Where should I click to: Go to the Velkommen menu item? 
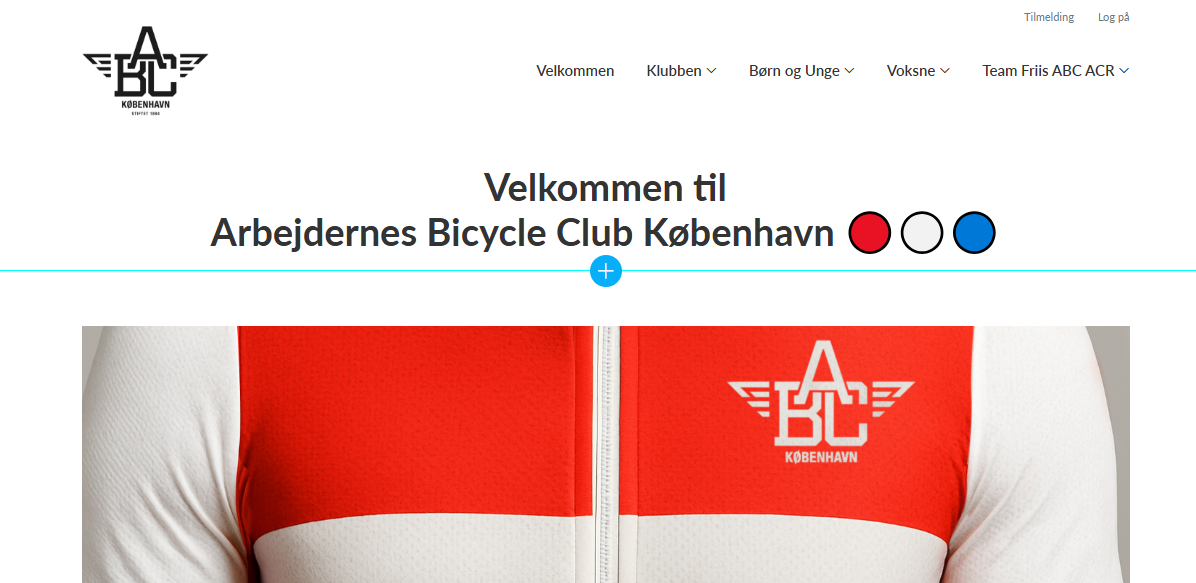(x=575, y=71)
